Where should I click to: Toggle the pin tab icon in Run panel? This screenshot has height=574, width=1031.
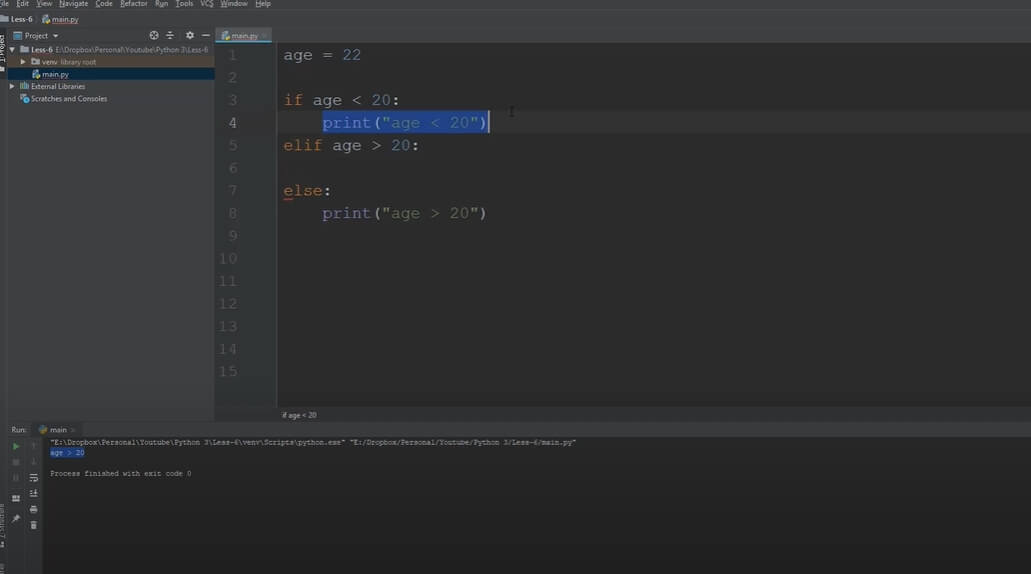16,519
